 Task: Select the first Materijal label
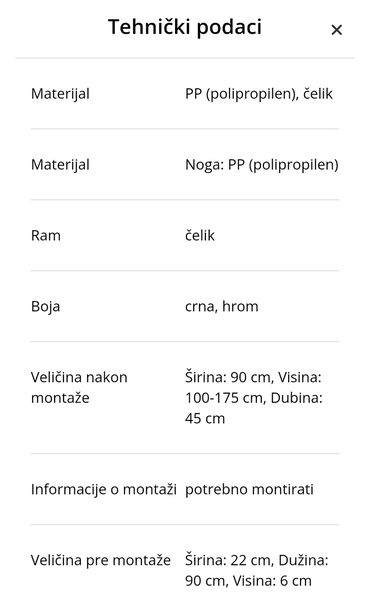pyautogui.click(x=60, y=94)
